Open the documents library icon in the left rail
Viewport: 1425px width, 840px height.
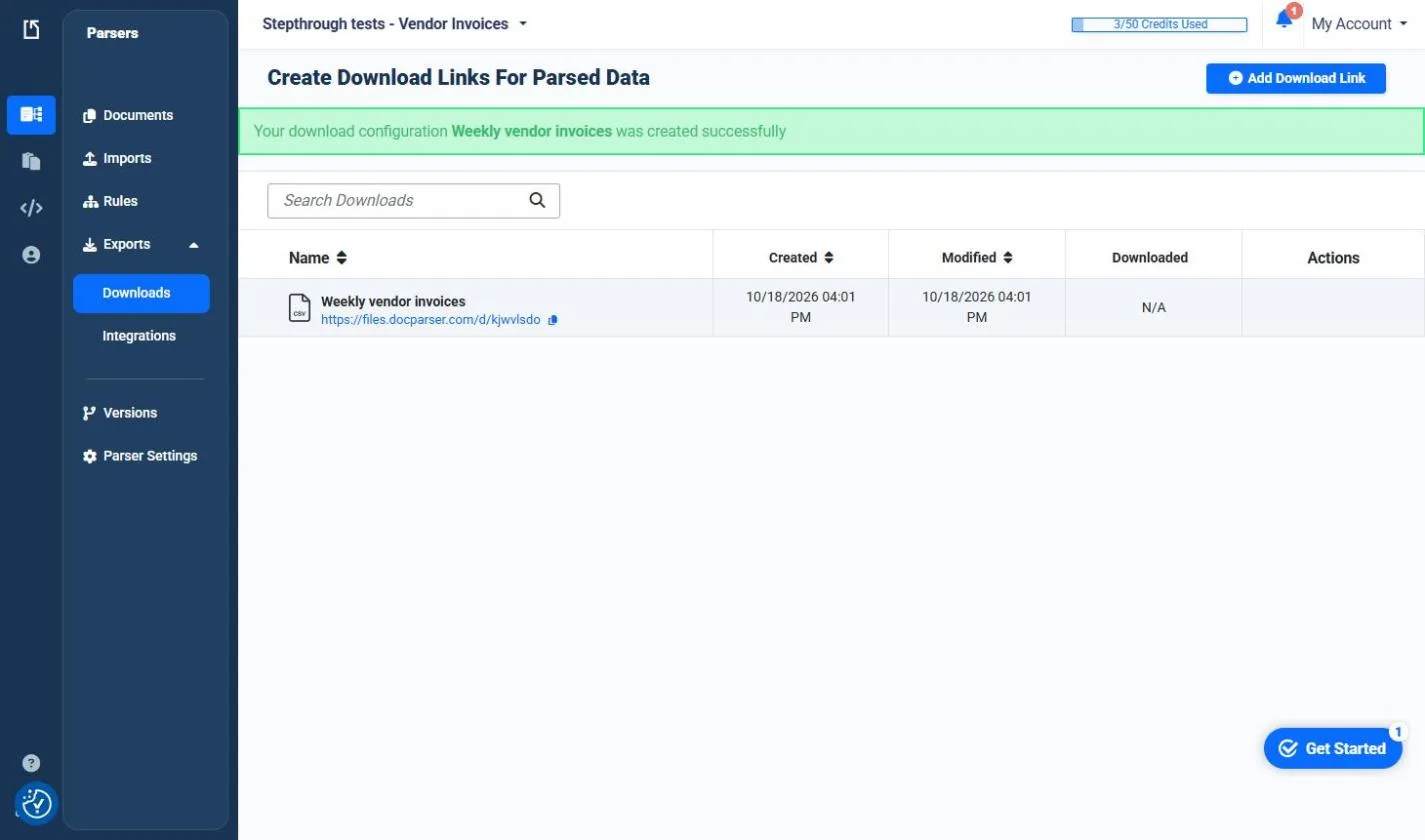point(31,161)
